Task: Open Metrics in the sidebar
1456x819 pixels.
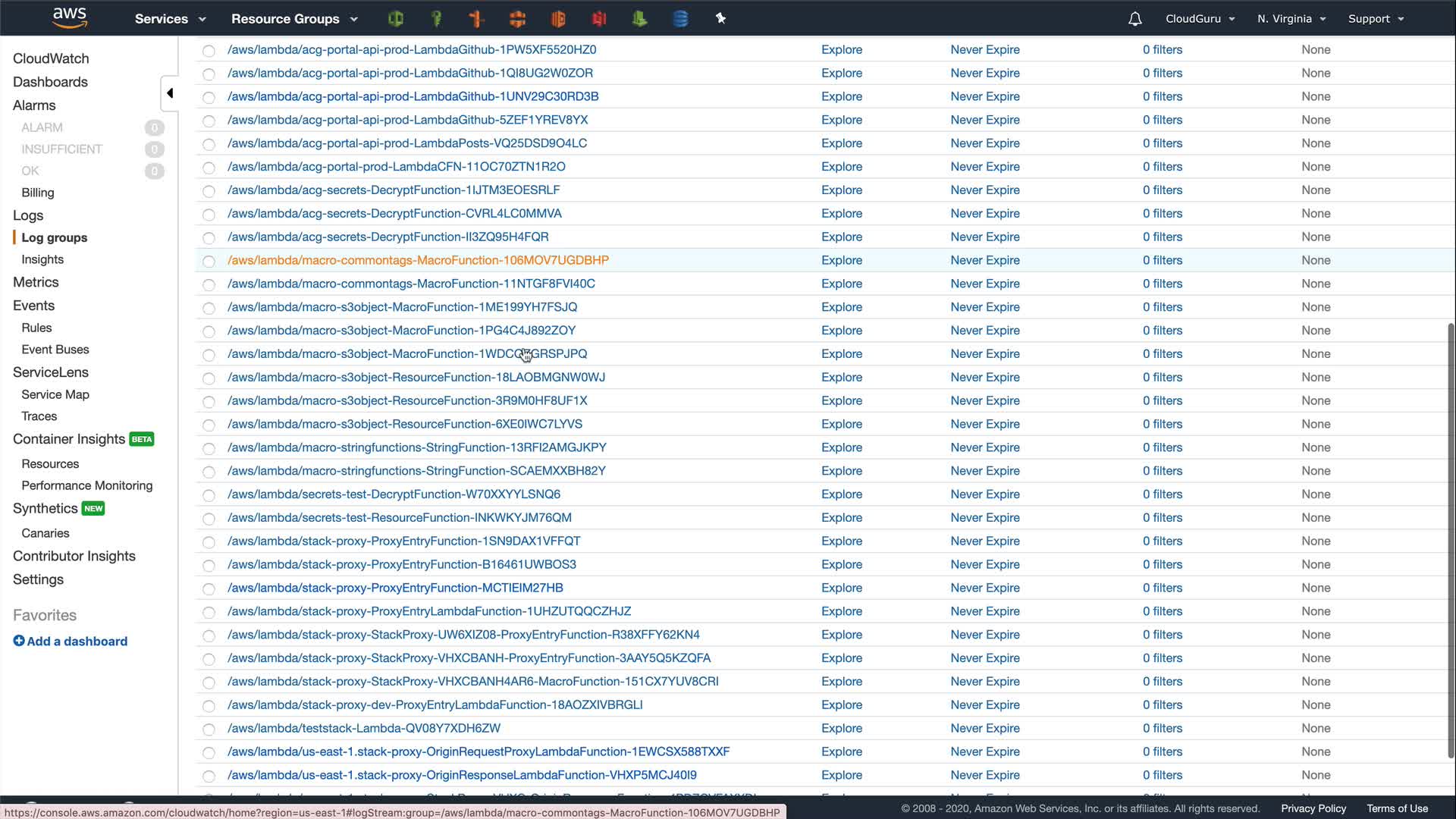Action: tap(36, 282)
